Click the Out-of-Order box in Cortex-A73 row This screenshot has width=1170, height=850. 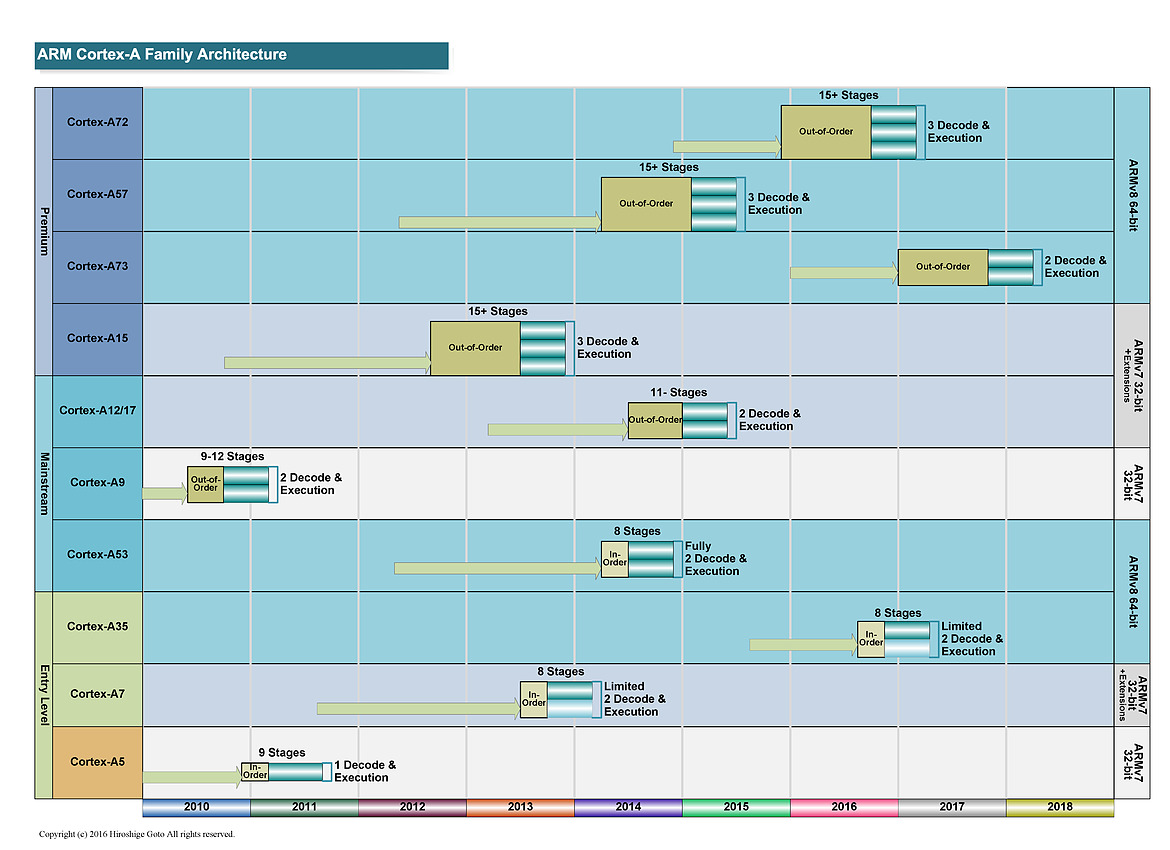tap(943, 267)
